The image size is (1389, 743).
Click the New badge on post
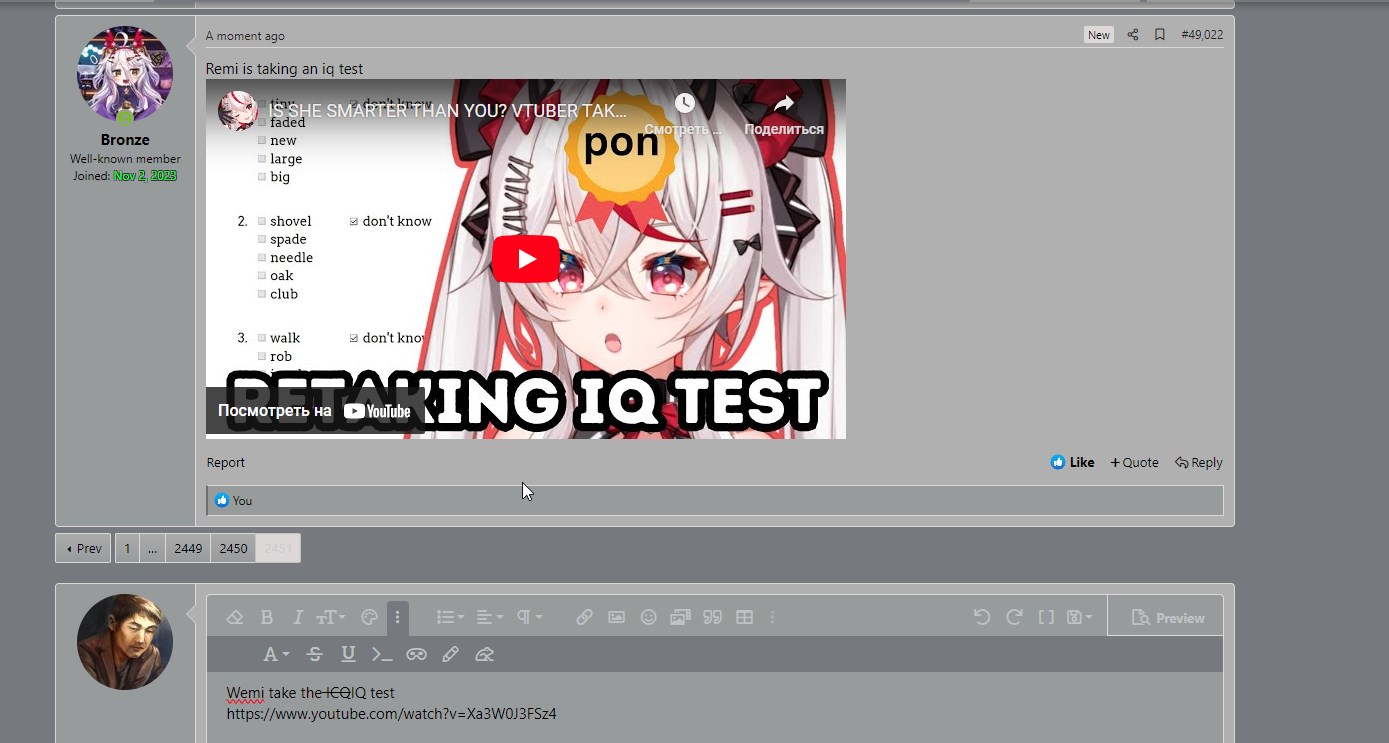[1099, 34]
